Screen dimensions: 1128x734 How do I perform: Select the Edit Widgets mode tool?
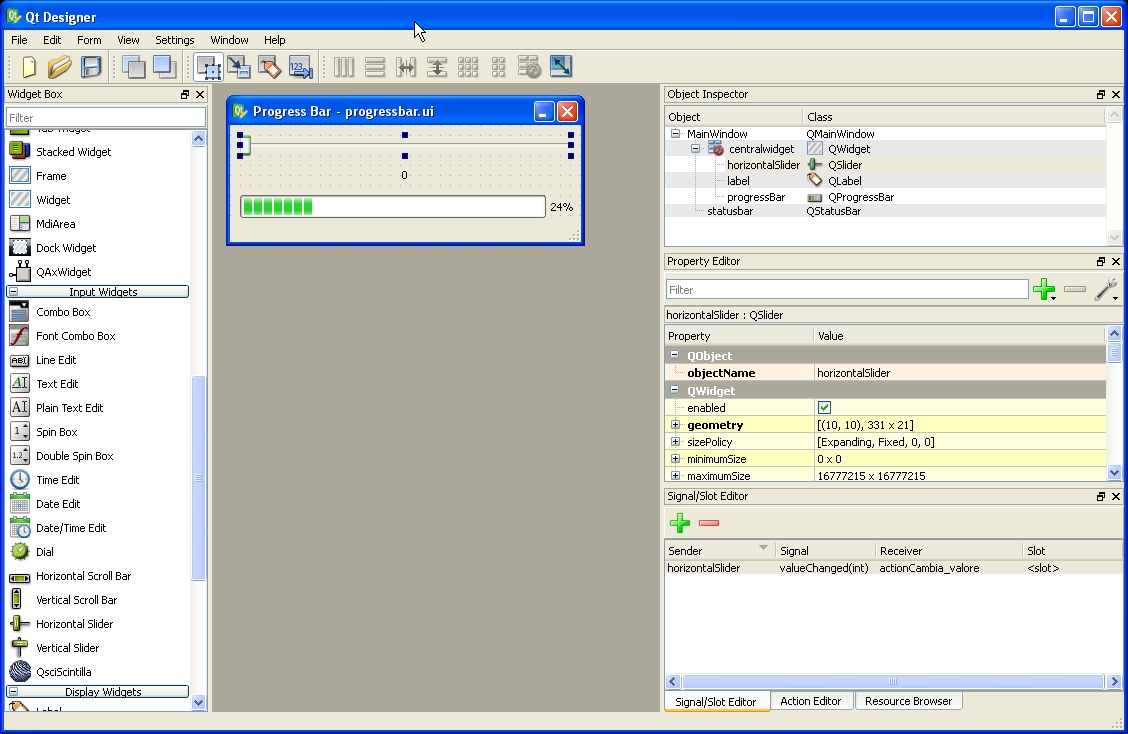pos(207,67)
